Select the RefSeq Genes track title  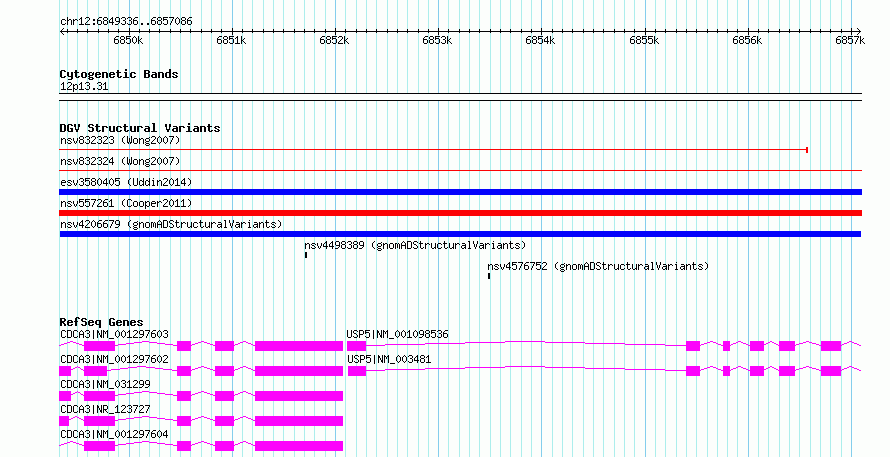pyautogui.click(x=101, y=322)
